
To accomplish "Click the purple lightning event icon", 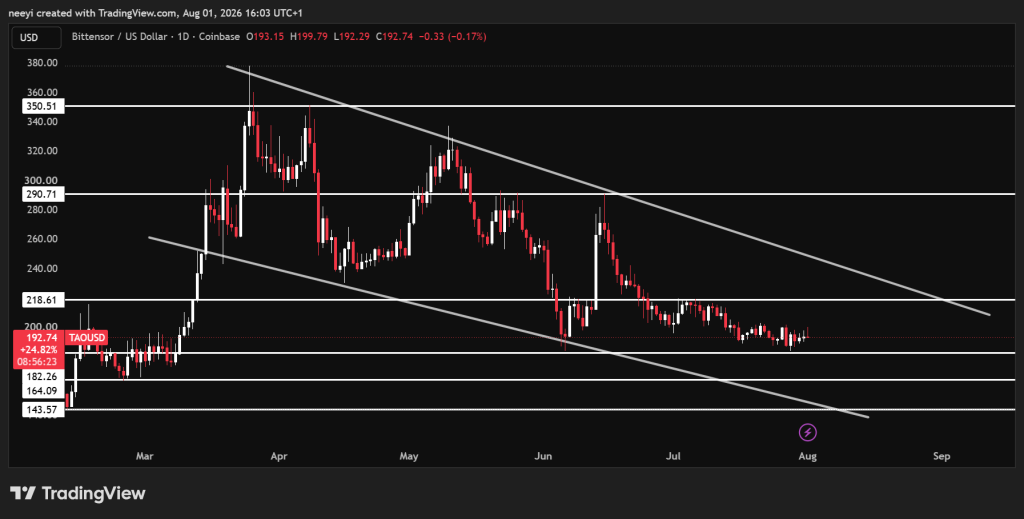I will (808, 432).
